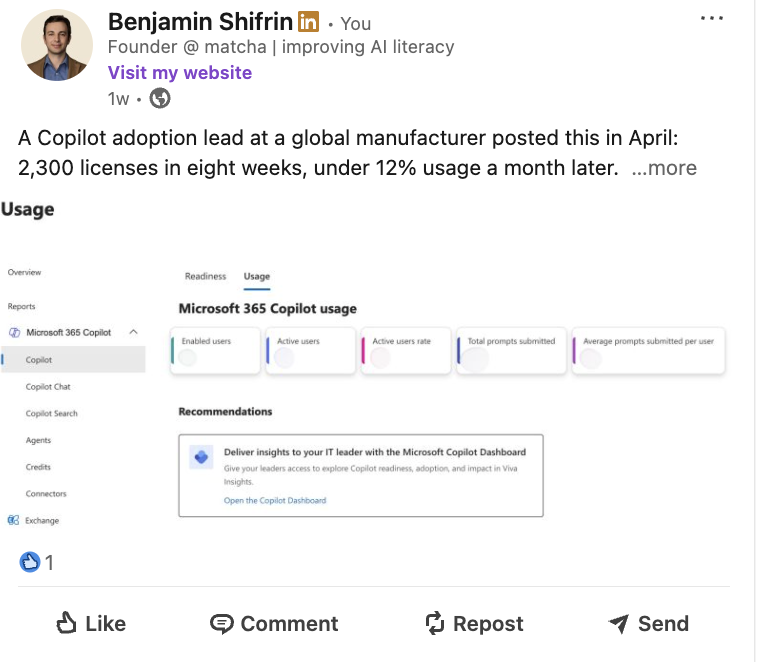Click the LinkedIn premium badge icon

[308, 22]
